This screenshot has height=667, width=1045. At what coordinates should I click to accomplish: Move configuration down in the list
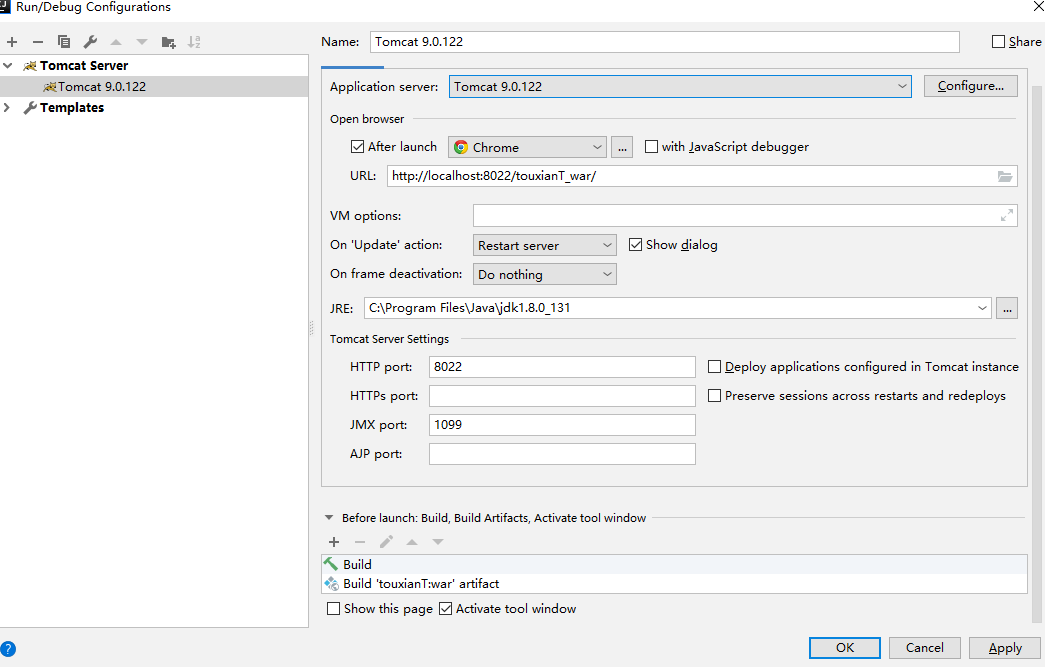[x=142, y=42]
